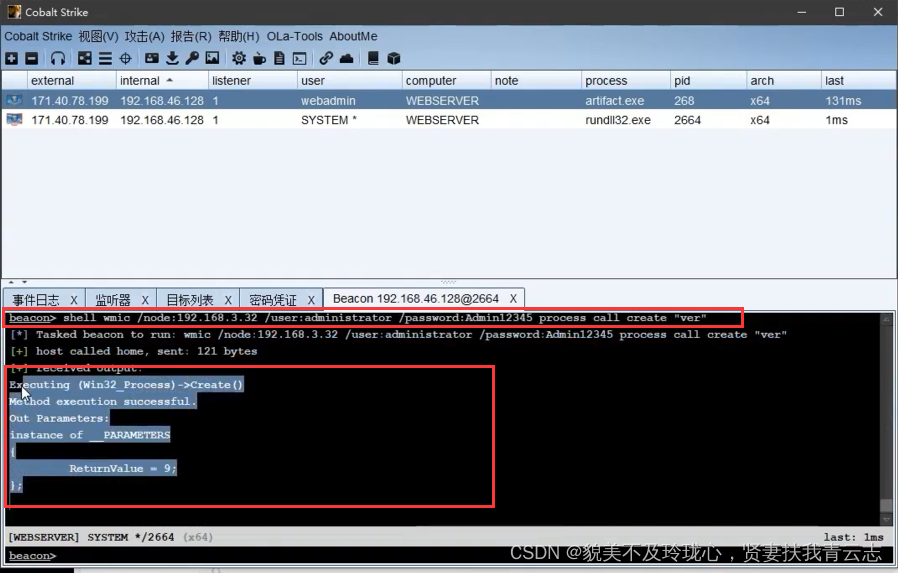898x573 pixels.
Task: Expand split pane using the down arrow
Action: point(24,282)
